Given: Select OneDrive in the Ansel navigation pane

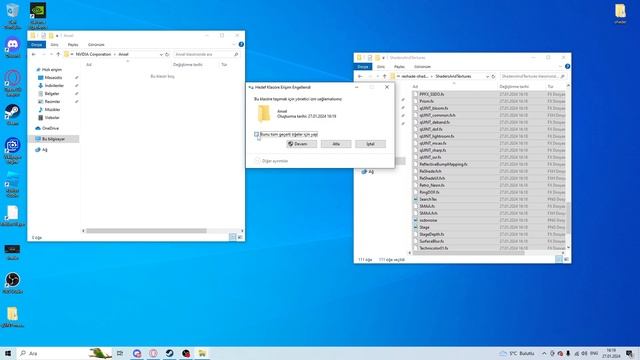Looking at the screenshot, I should [x=50, y=128].
